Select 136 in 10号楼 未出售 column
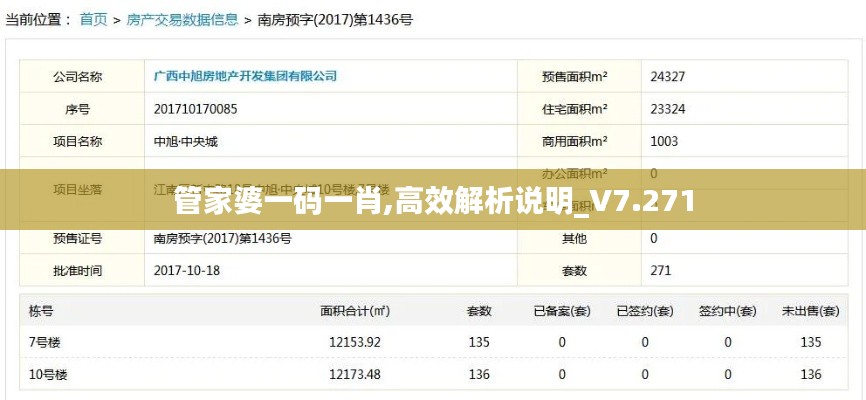 tap(811, 374)
